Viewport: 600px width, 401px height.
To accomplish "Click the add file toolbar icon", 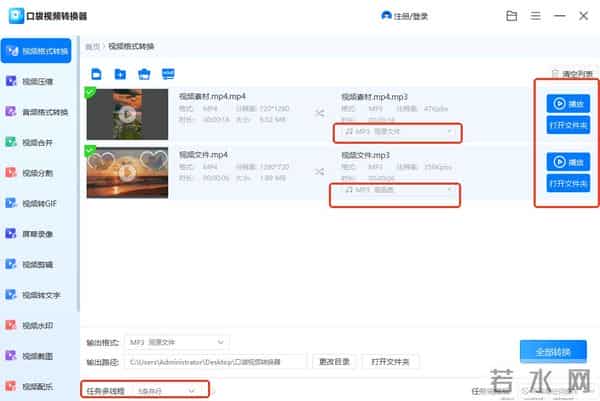I will click(96, 74).
